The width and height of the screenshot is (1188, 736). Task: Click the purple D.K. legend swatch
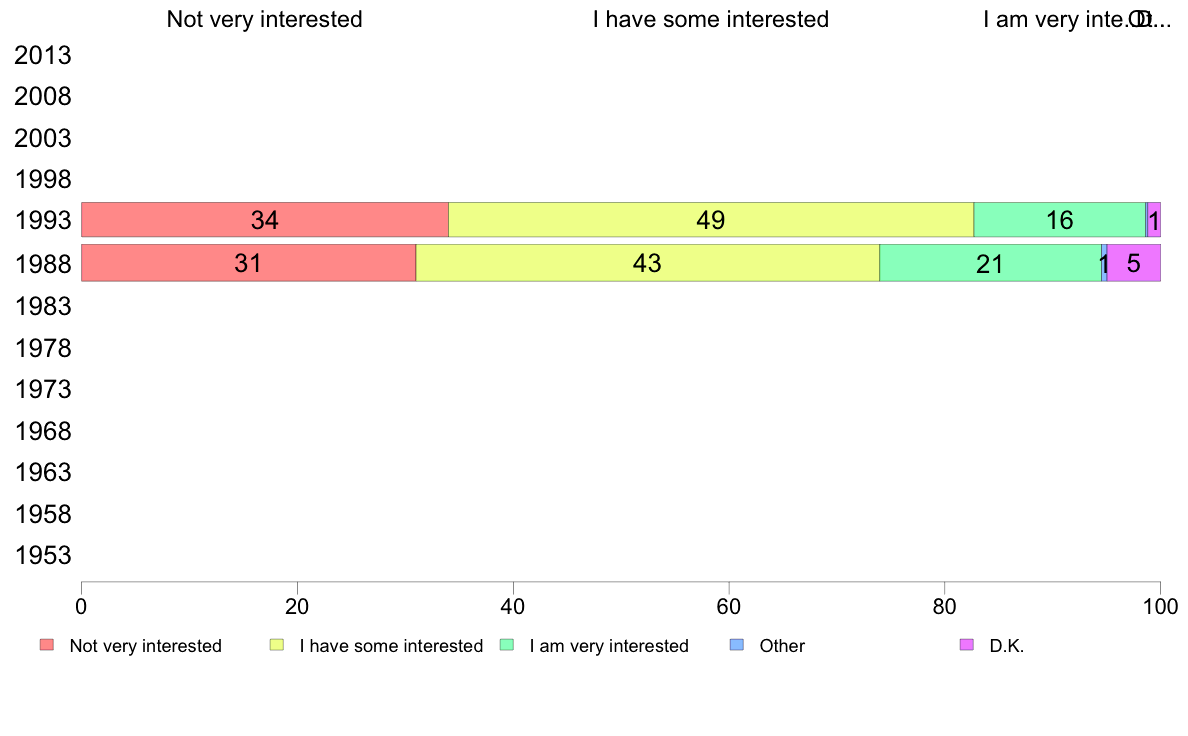click(x=967, y=645)
